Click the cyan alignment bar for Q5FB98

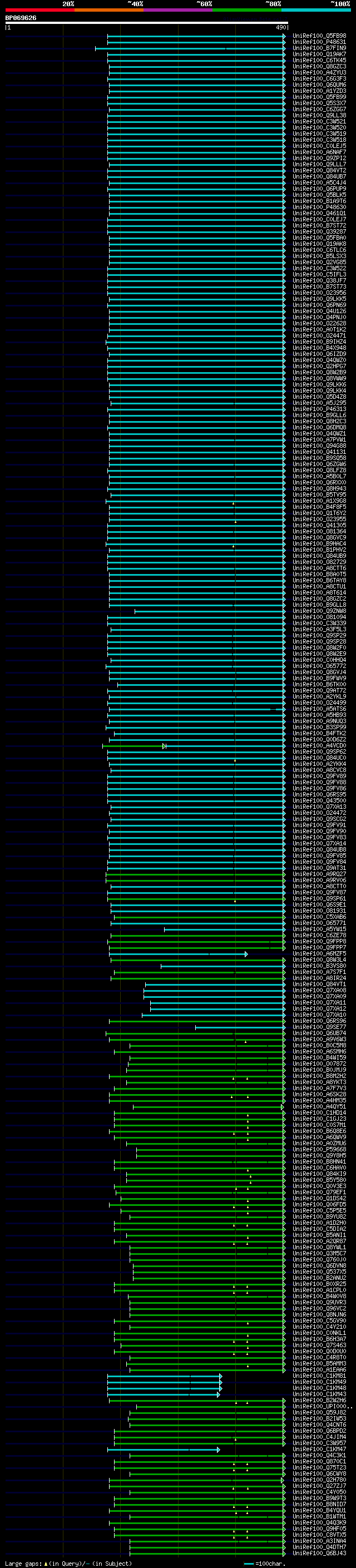click(x=196, y=36)
